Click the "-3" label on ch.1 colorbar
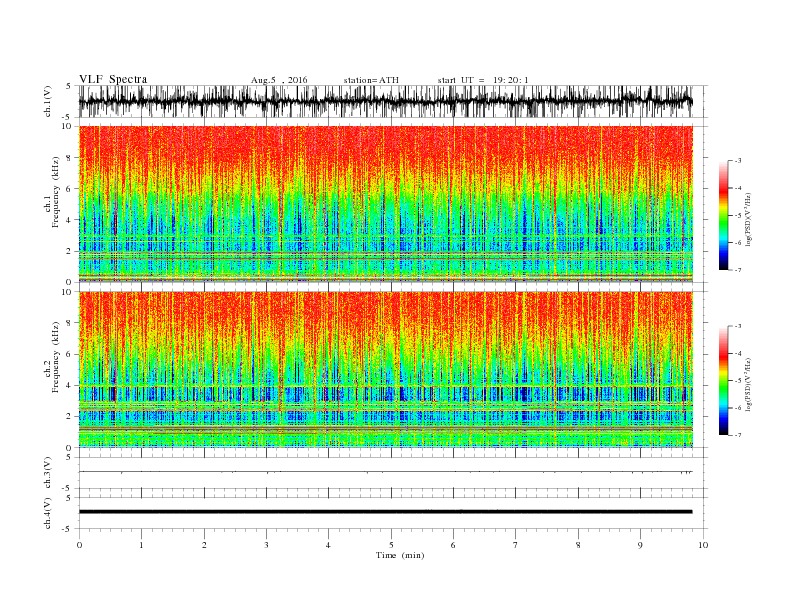 (738, 161)
